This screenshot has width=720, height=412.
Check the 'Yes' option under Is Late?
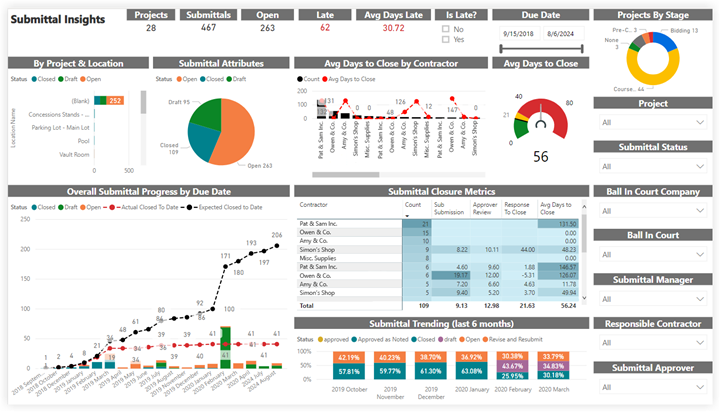pyautogui.click(x=445, y=40)
